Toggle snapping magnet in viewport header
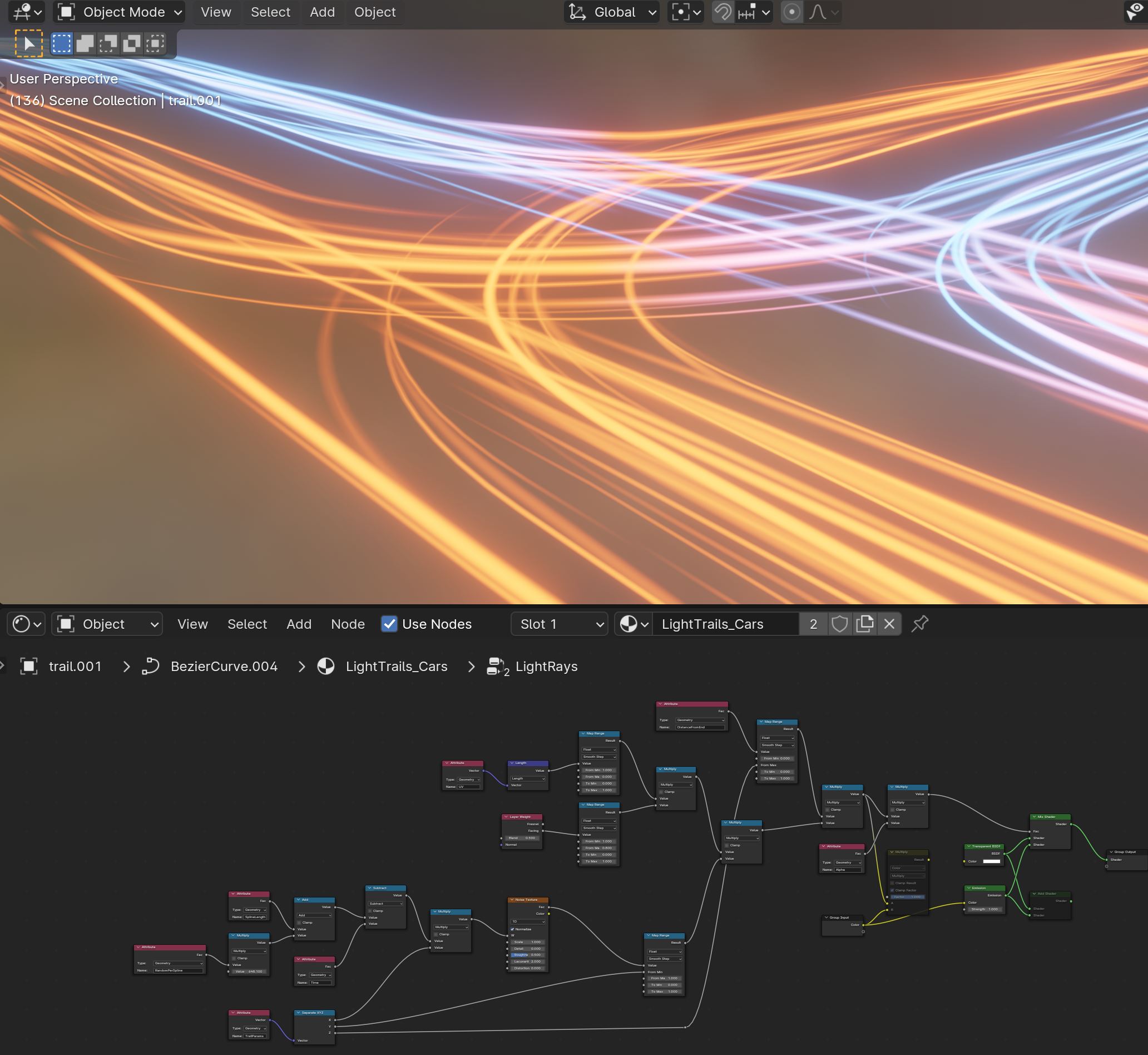Viewport: 1148px width, 1055px height. pos(723,12)
